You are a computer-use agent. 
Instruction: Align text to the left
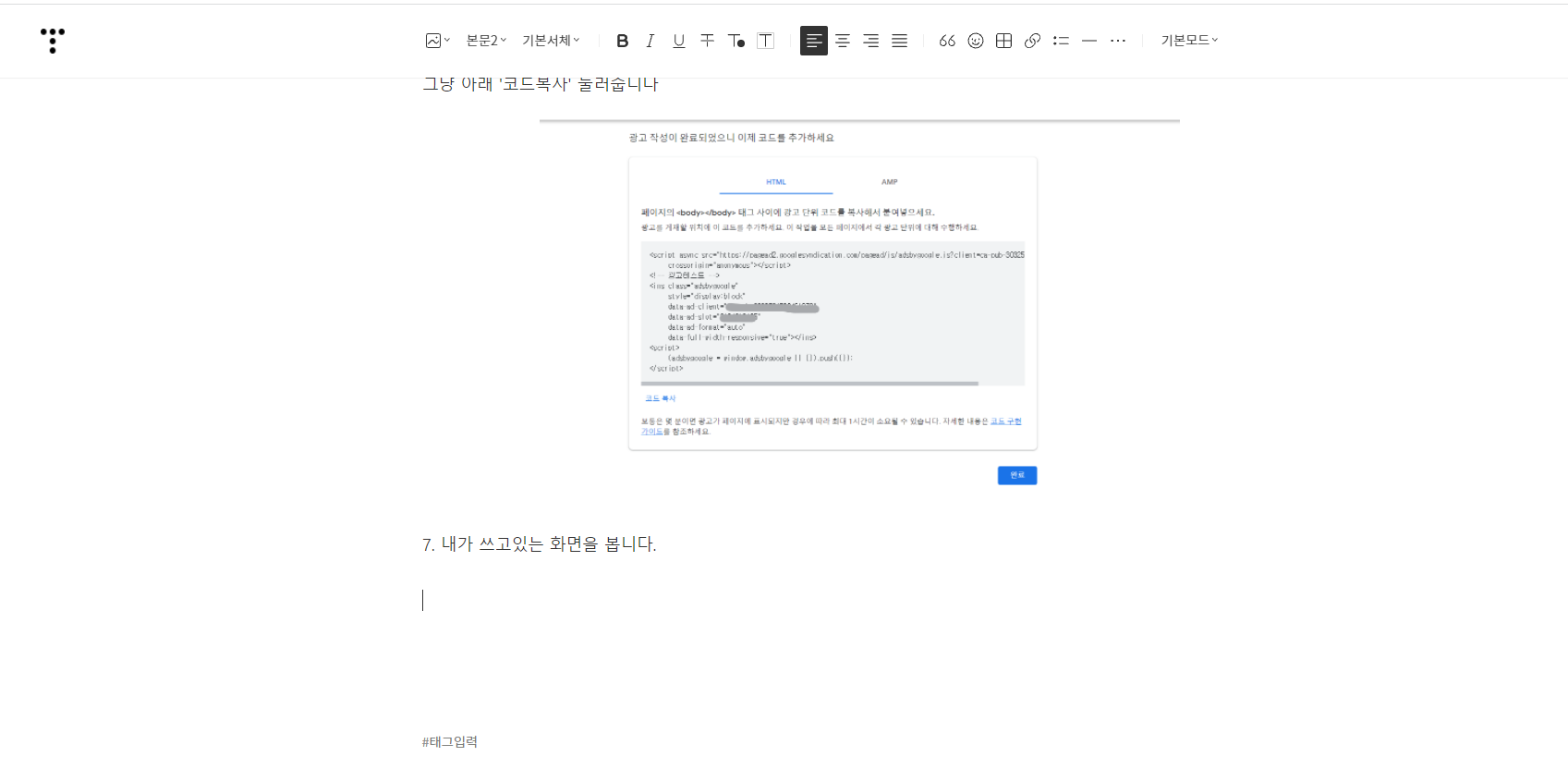(814, 41)
